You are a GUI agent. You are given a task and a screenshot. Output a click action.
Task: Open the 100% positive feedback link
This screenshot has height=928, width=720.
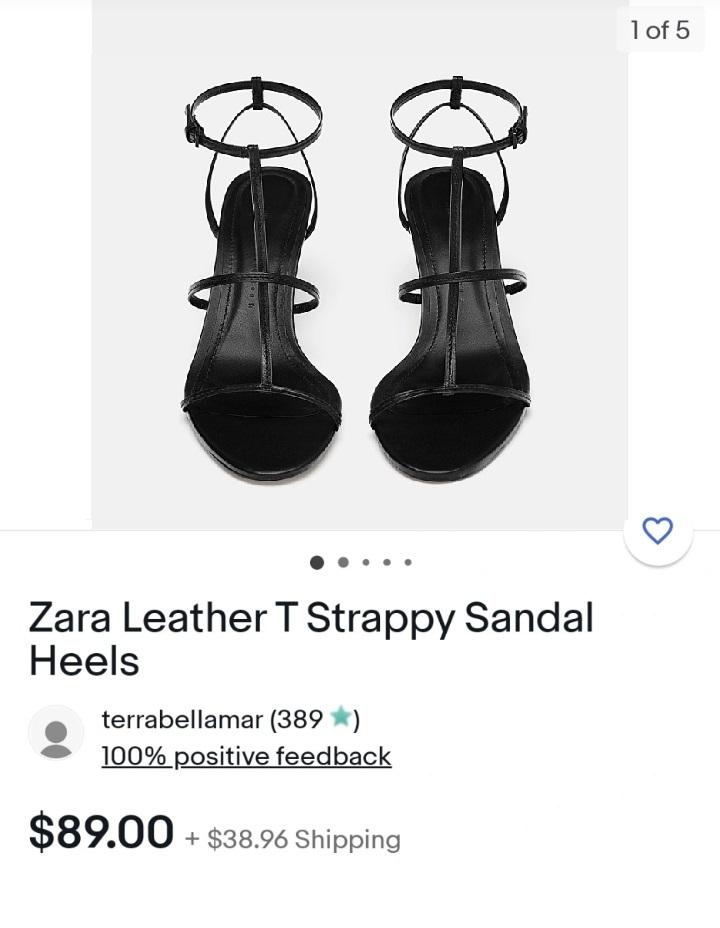pos(246,756)
